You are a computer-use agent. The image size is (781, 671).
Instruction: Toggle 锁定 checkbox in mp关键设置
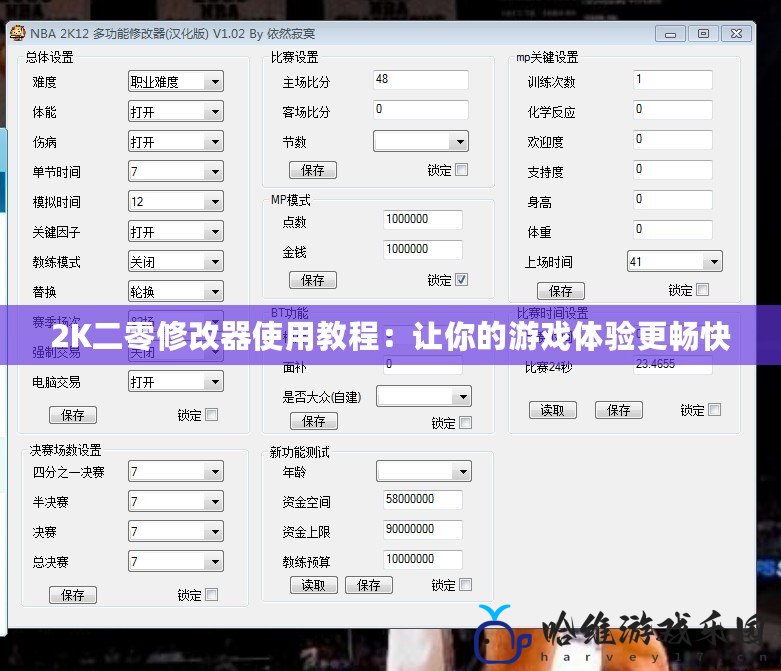click(x=703, y=289)
